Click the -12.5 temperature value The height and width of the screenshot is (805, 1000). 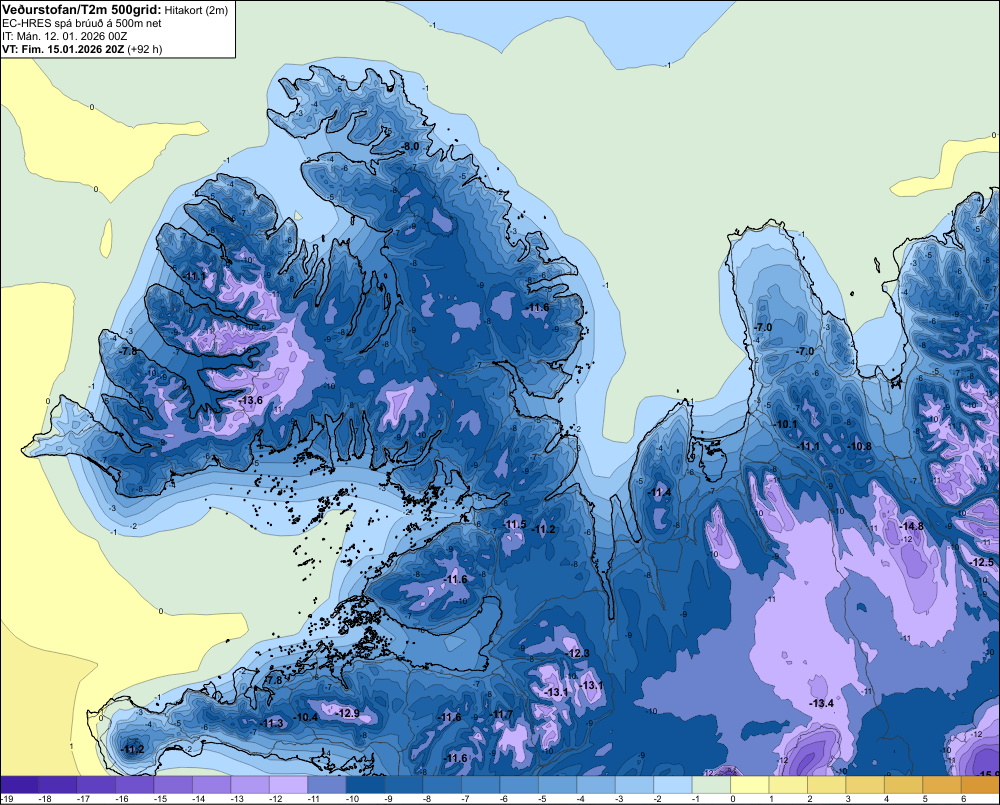coord(981,562)
